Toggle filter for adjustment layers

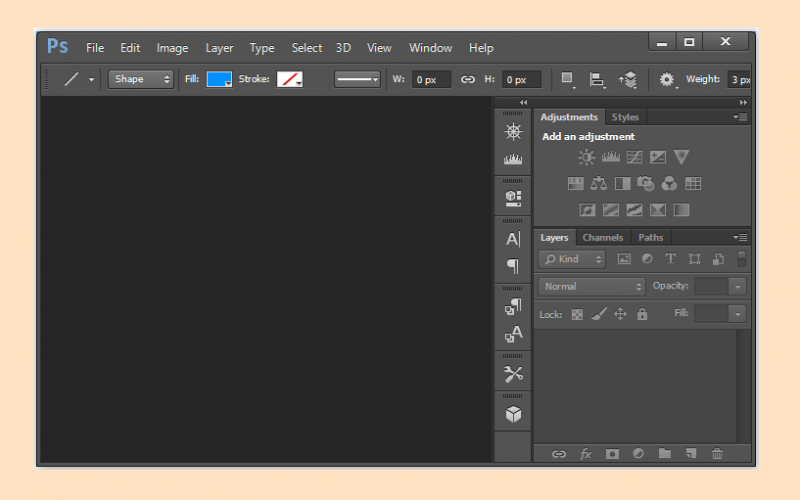coord(647,259)
